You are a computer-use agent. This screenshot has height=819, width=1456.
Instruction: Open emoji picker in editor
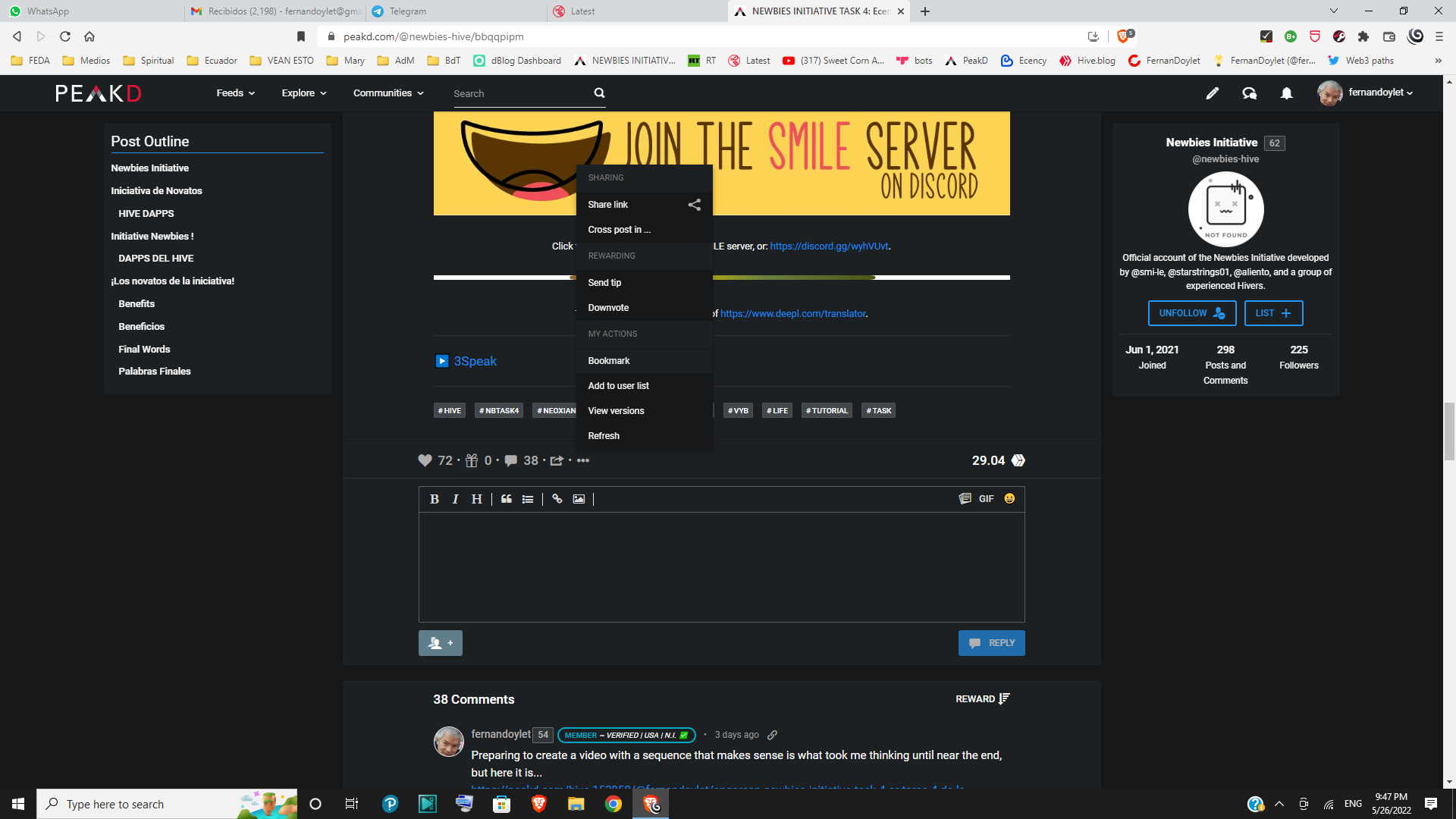pos(1009,498)
